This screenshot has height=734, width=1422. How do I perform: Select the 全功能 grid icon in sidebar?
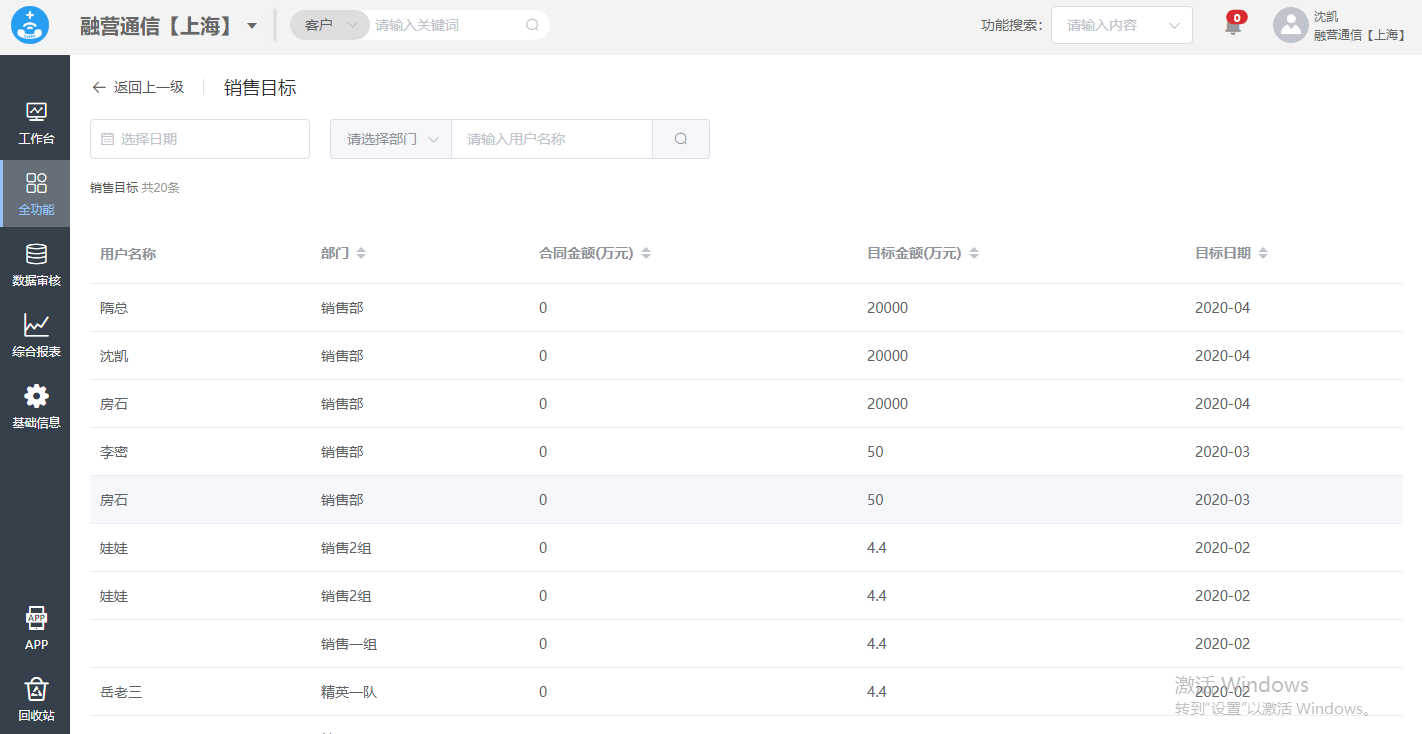coord(36,184)
